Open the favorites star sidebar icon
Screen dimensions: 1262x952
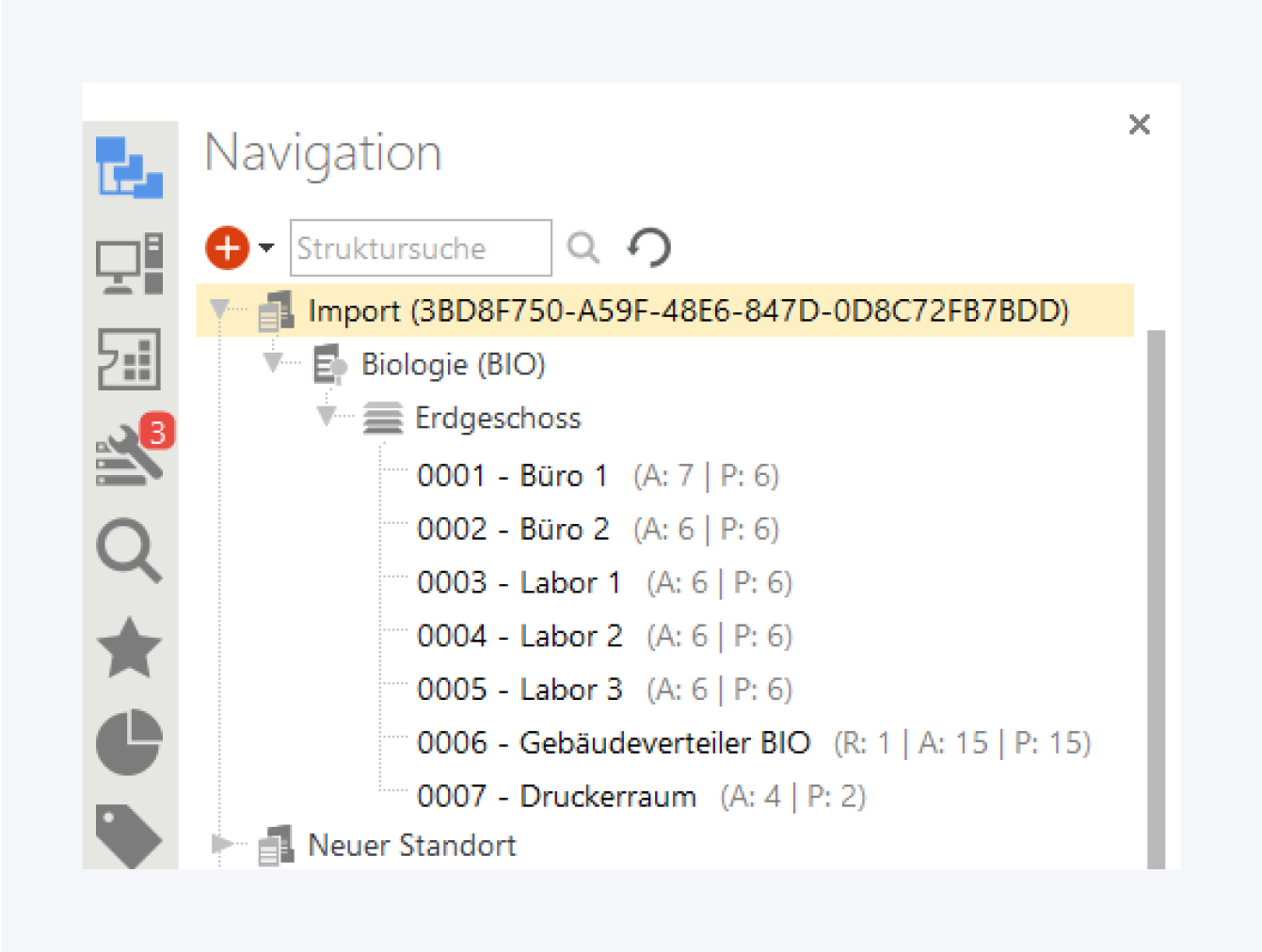pos(129,647)
